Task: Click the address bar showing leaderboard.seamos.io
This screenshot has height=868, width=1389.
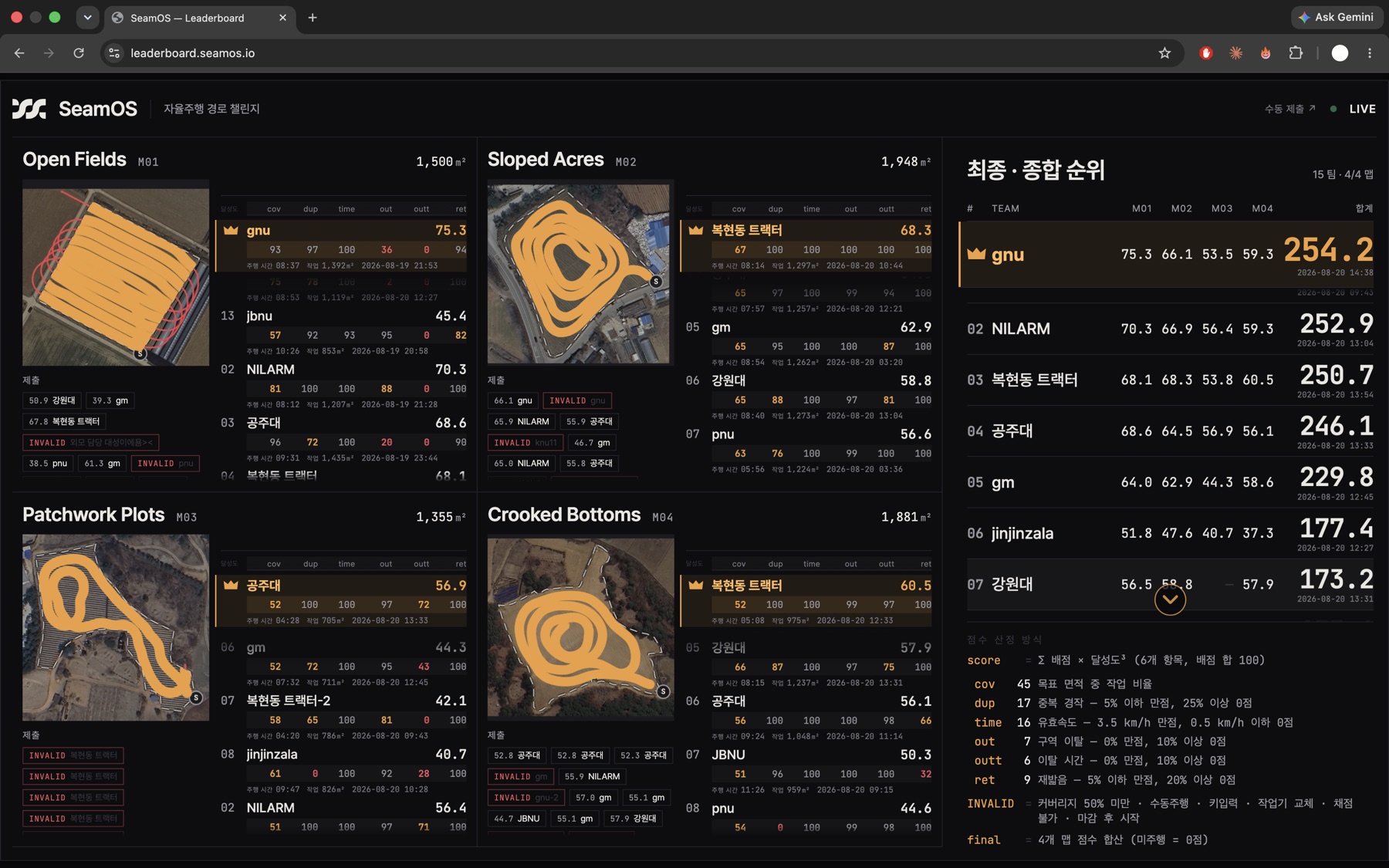Action: click(640, 53)
